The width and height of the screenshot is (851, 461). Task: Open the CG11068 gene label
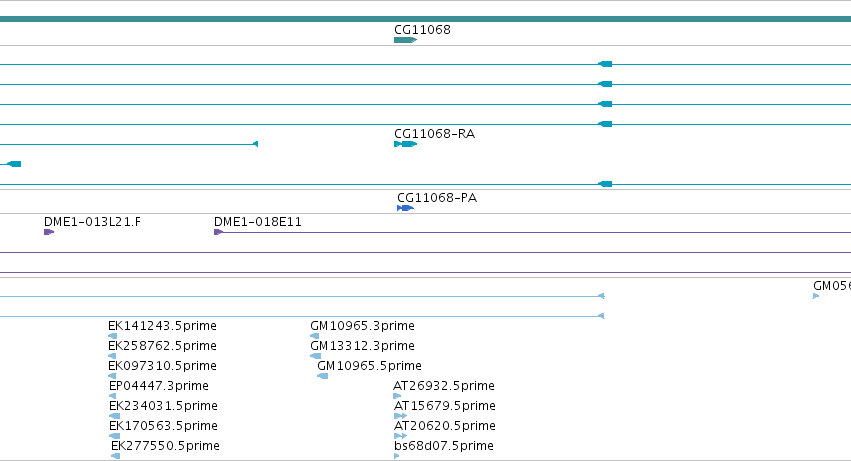tap(422, 29)
